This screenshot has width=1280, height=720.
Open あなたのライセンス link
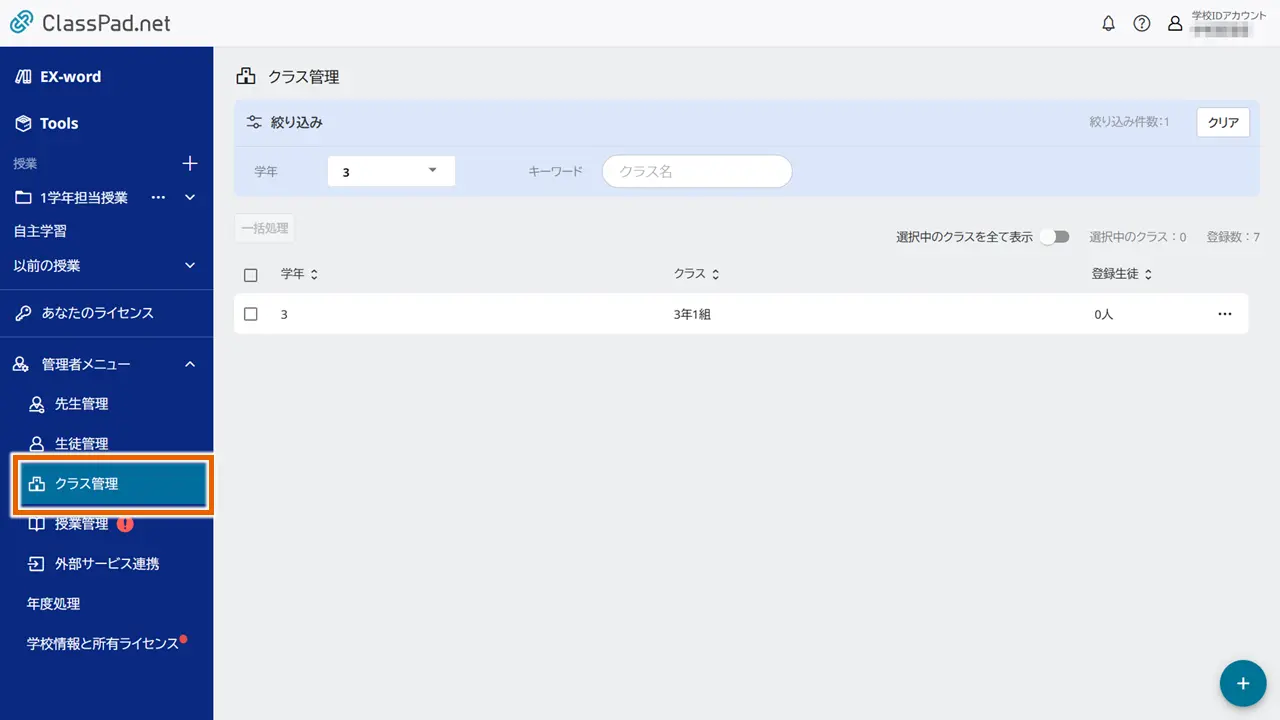click(x=97, y=313)
